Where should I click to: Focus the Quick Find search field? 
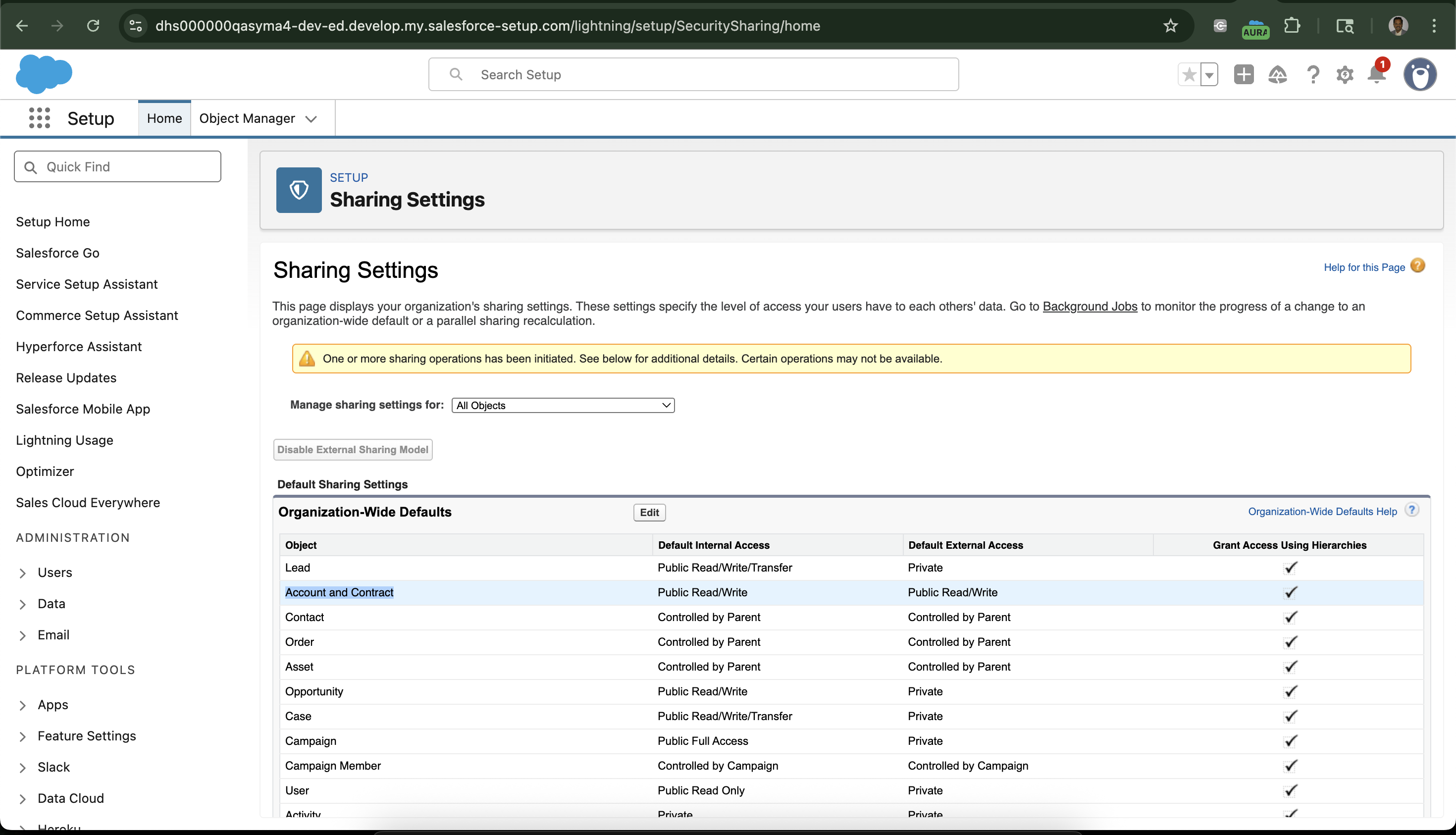coord(117,167)
